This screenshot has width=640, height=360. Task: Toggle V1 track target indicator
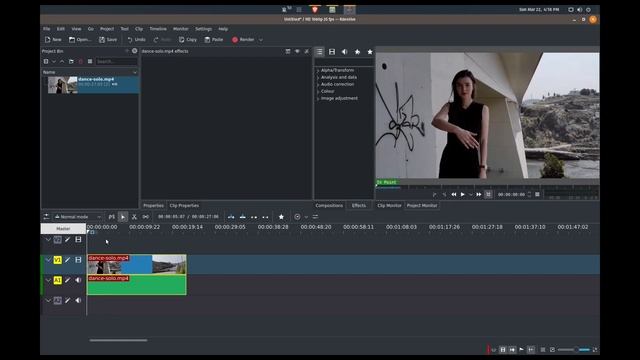pyautogui.click(x=57, y=260)
